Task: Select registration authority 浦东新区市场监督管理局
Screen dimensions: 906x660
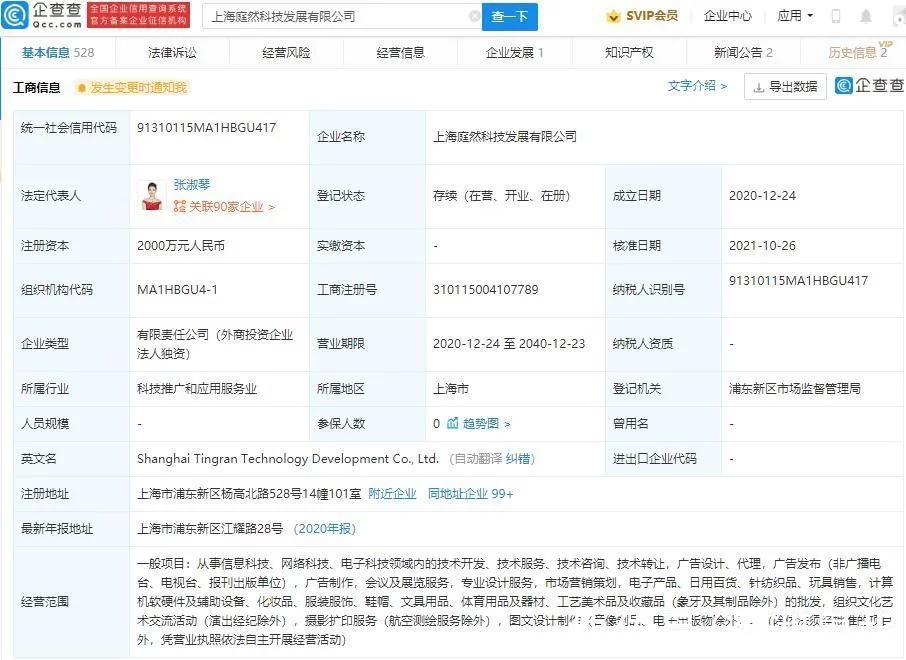Action: [794, 388]
